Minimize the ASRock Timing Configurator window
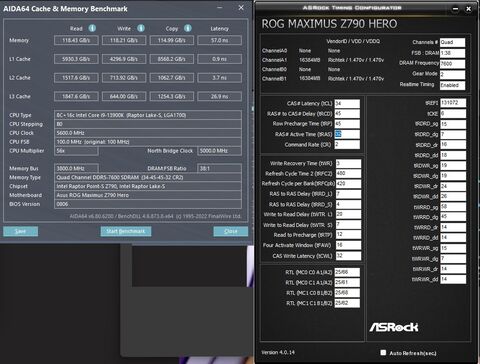The image size is (480, 364). pos(456,9)
